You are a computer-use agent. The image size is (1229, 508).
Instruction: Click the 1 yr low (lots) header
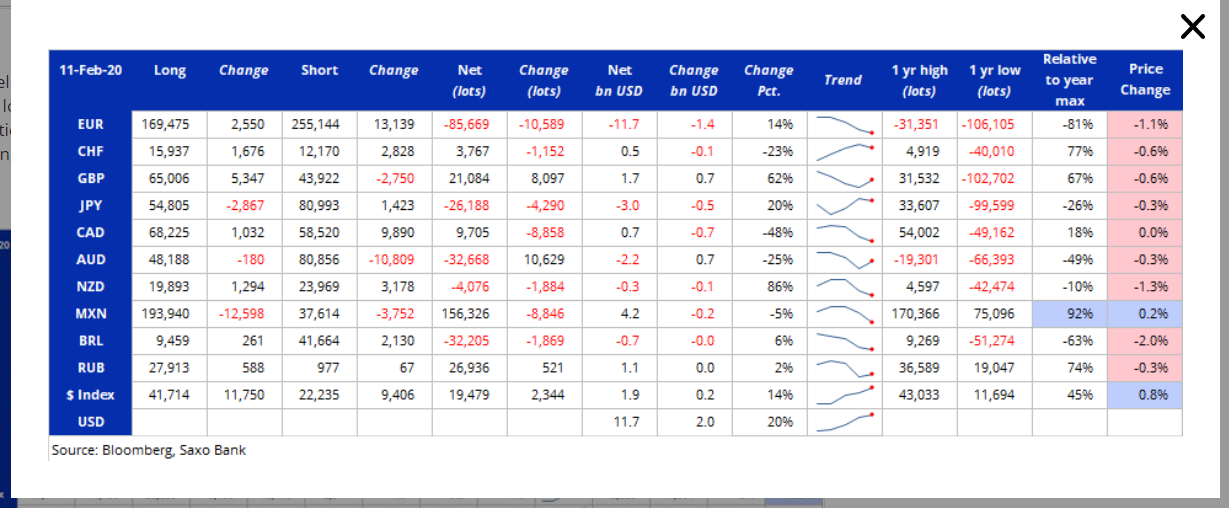click(995, 81)
